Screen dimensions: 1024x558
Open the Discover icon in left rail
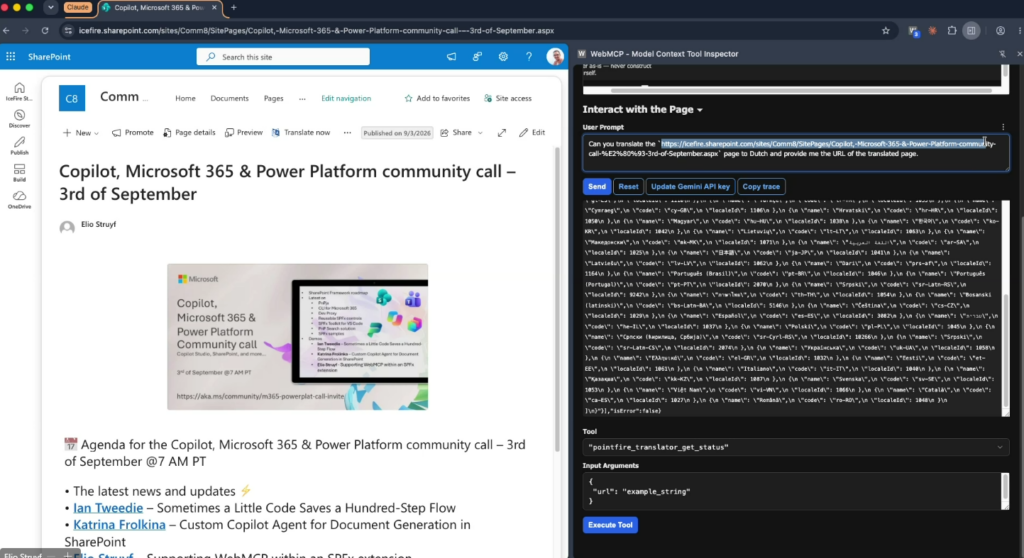pos(20,119)
